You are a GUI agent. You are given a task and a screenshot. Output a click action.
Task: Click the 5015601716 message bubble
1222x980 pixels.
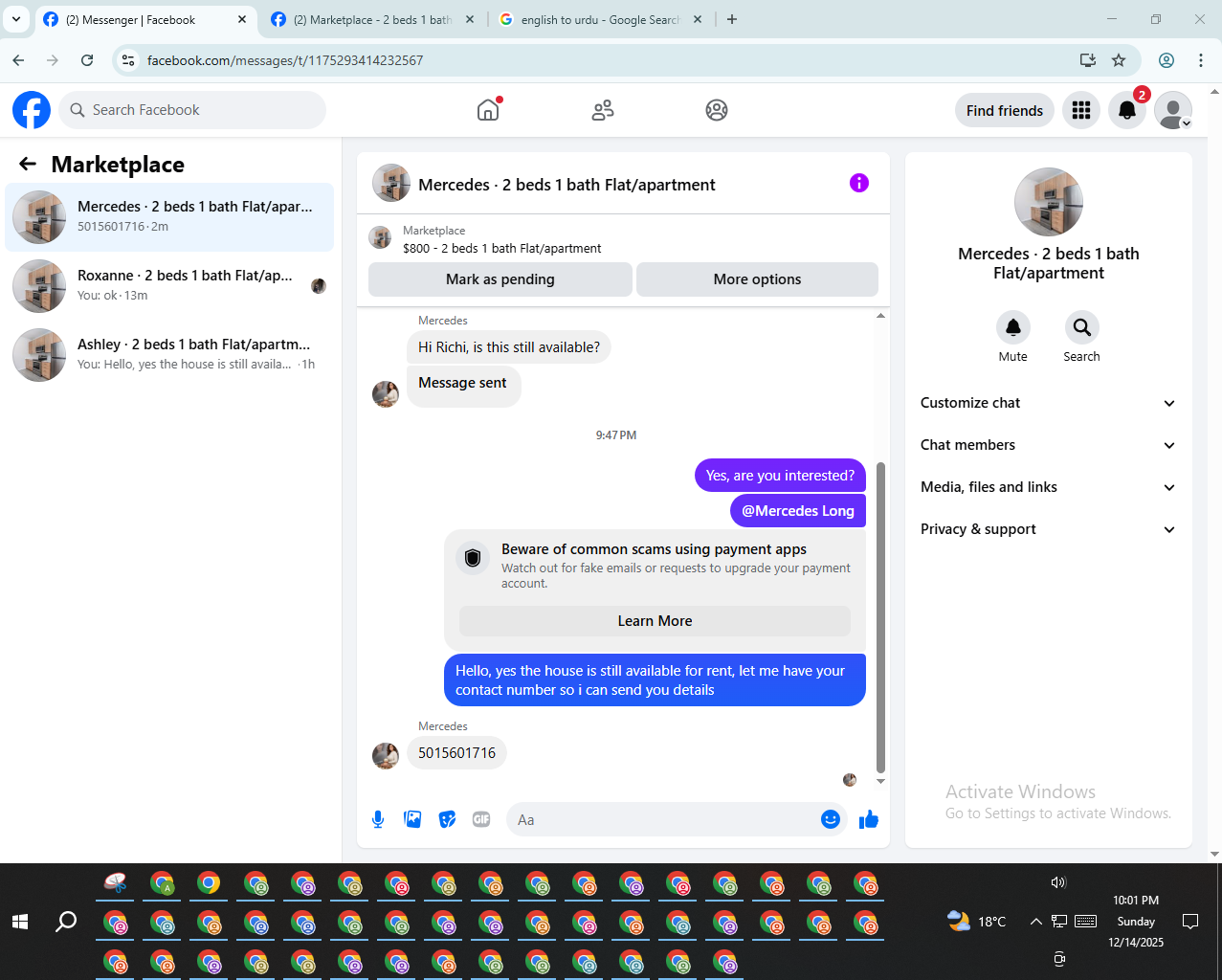tap(456, 753)
